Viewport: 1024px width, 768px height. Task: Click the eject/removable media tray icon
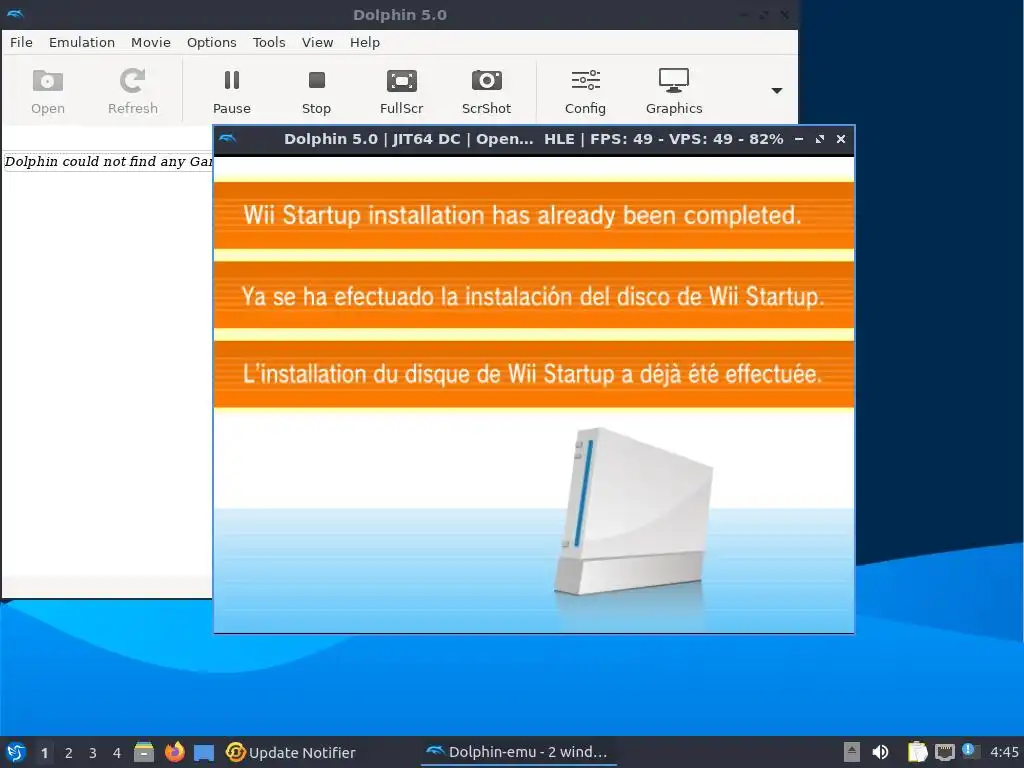(852, 752)
